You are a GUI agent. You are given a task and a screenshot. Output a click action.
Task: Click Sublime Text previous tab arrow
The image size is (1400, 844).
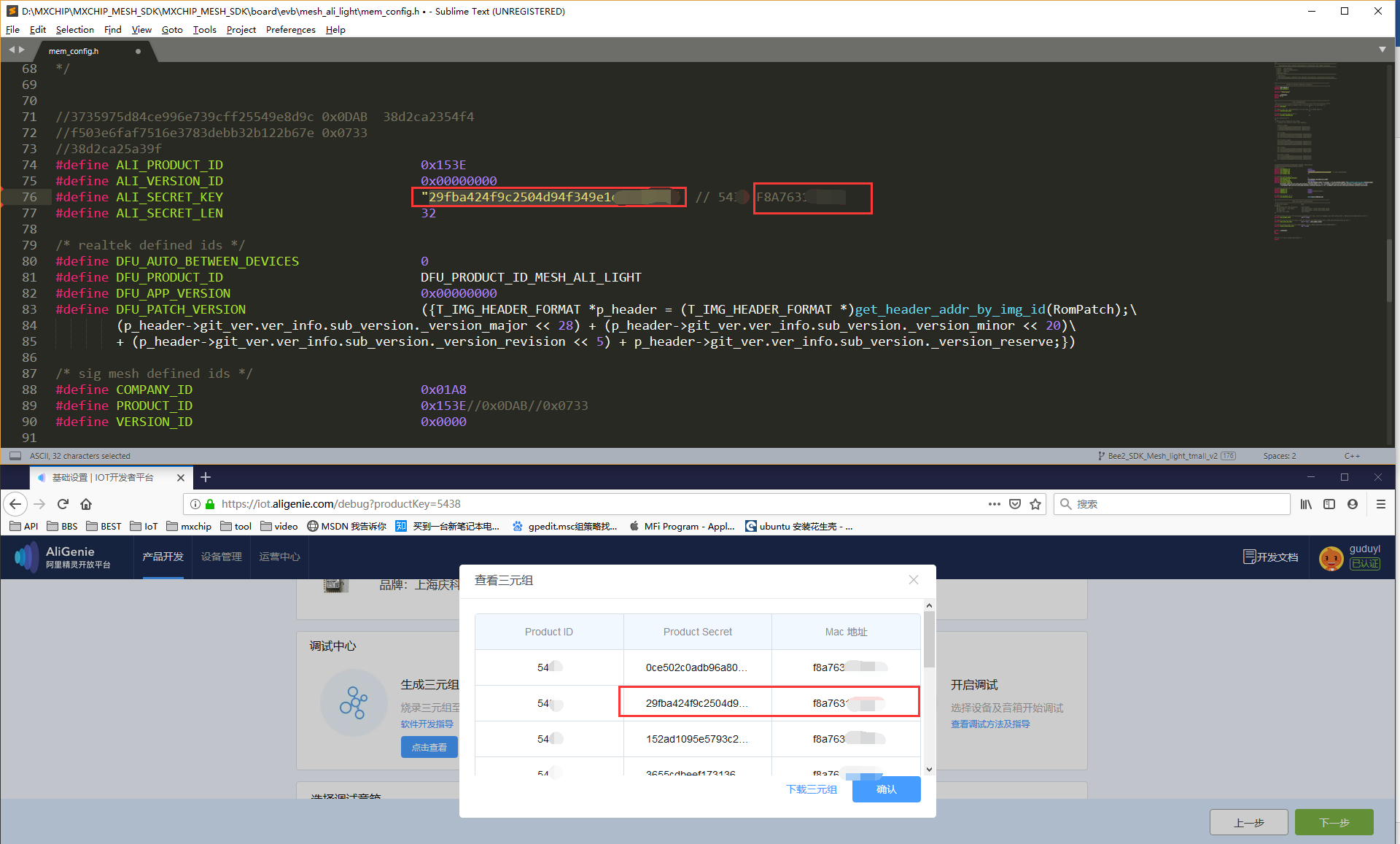12,50
